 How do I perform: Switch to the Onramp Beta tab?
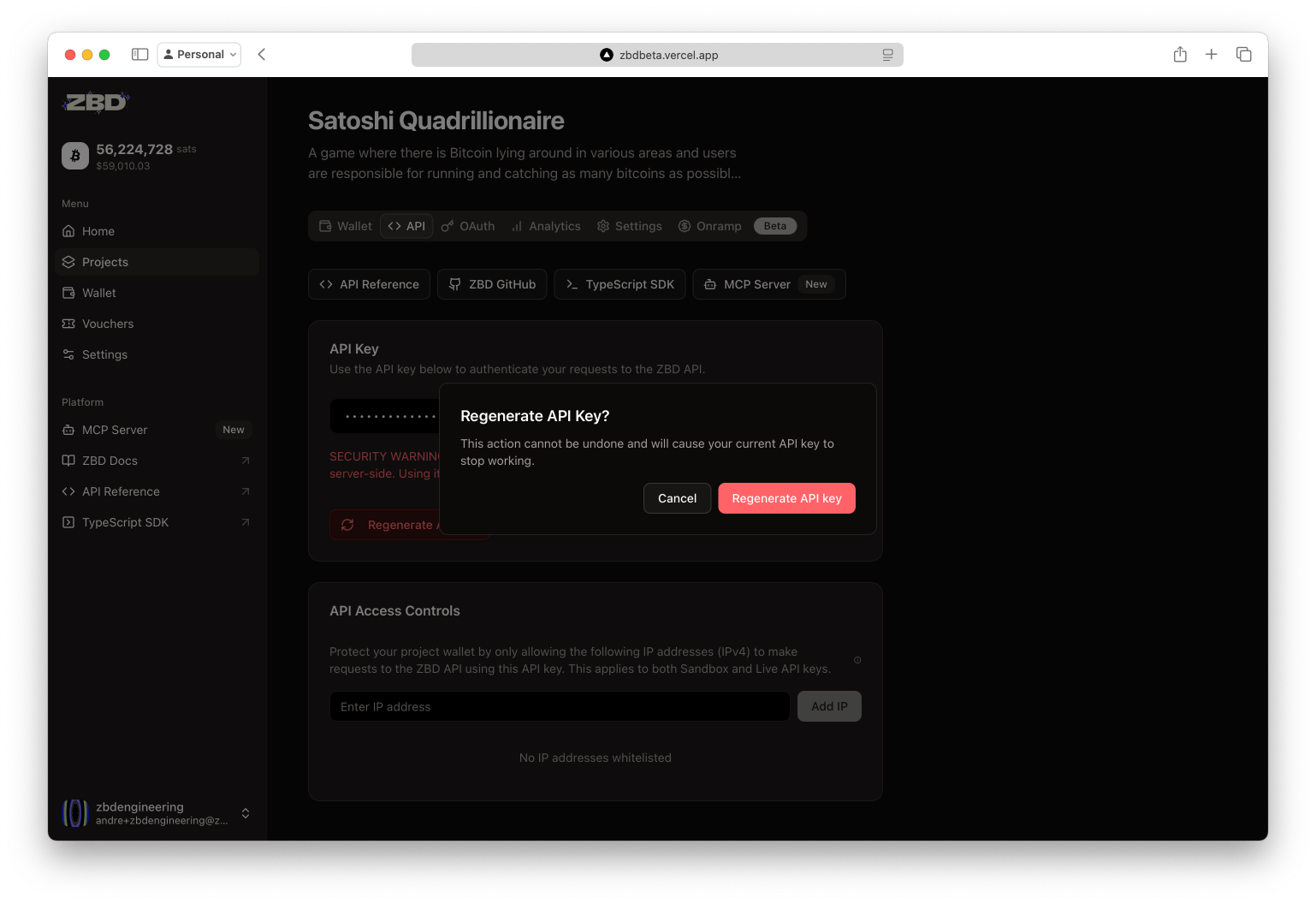tap(737, 226)
